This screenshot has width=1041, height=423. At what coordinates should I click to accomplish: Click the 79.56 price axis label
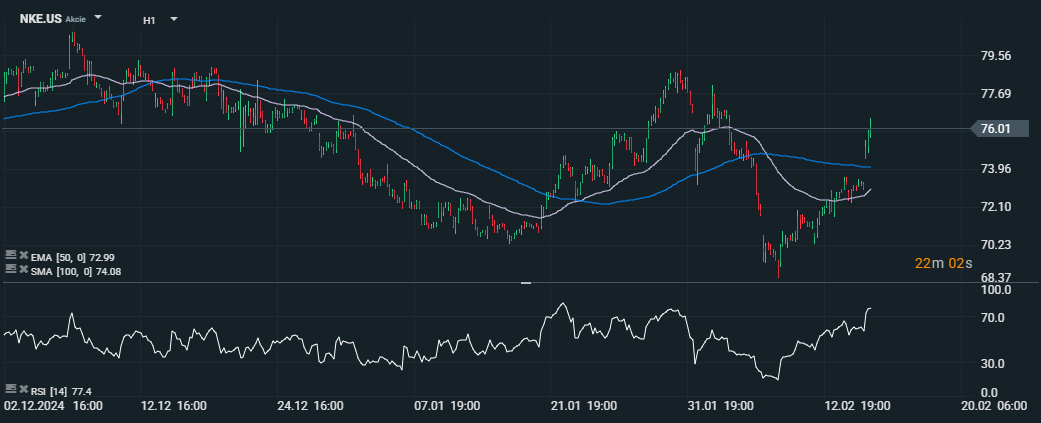[996, 56]
